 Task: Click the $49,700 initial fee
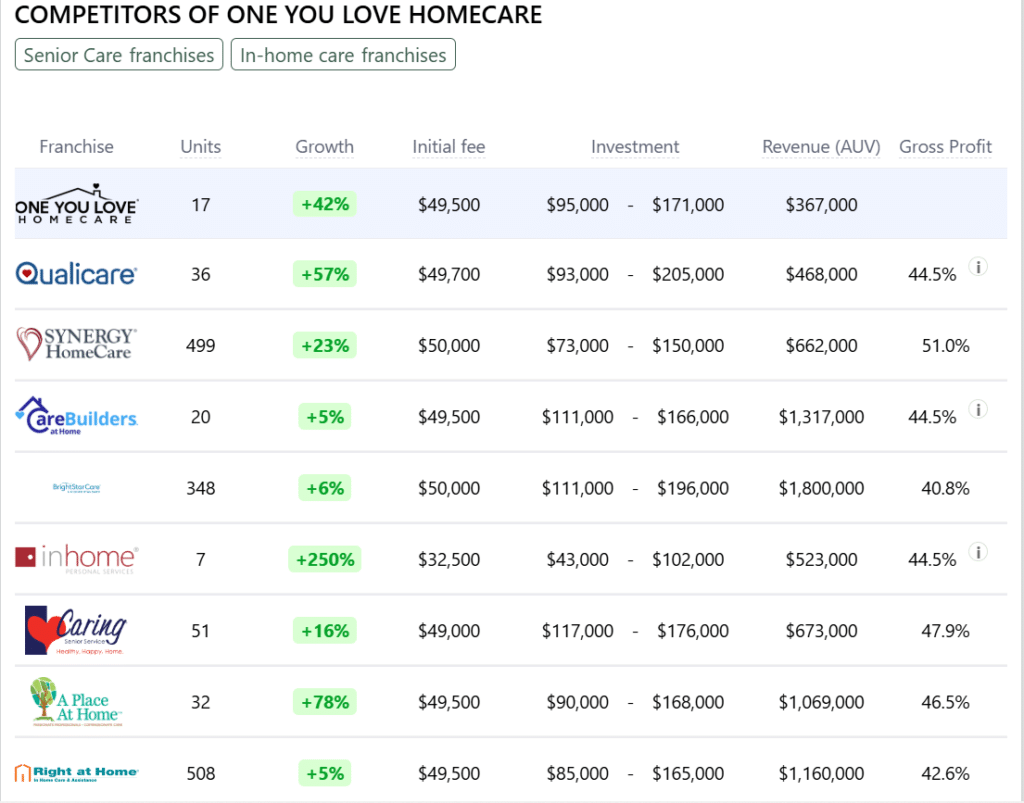pos(449,274)
